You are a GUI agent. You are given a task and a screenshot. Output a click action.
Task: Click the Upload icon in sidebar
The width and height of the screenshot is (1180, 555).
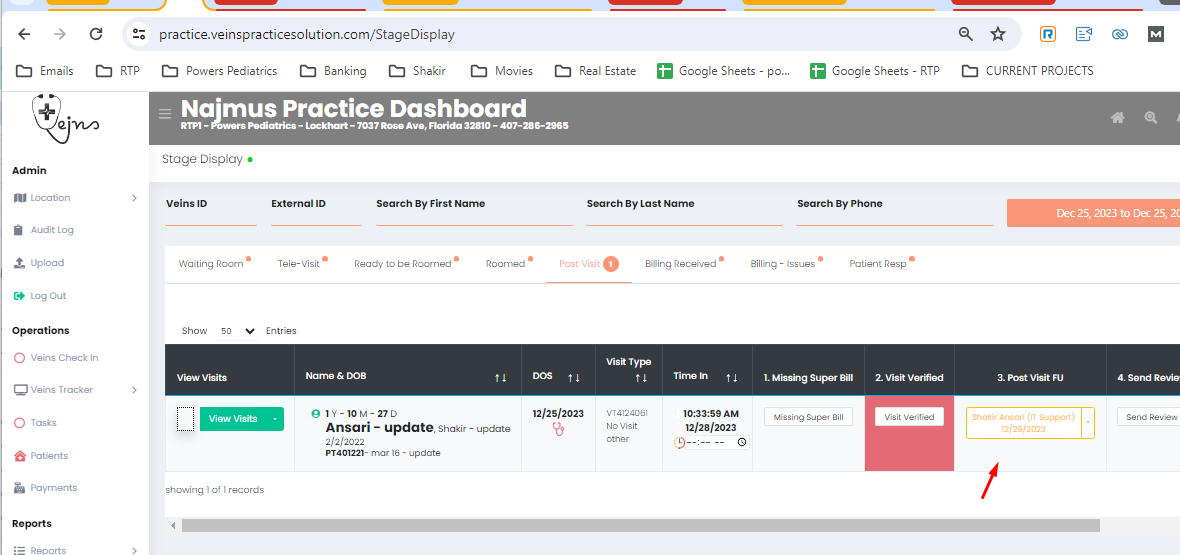pos(20,263)
